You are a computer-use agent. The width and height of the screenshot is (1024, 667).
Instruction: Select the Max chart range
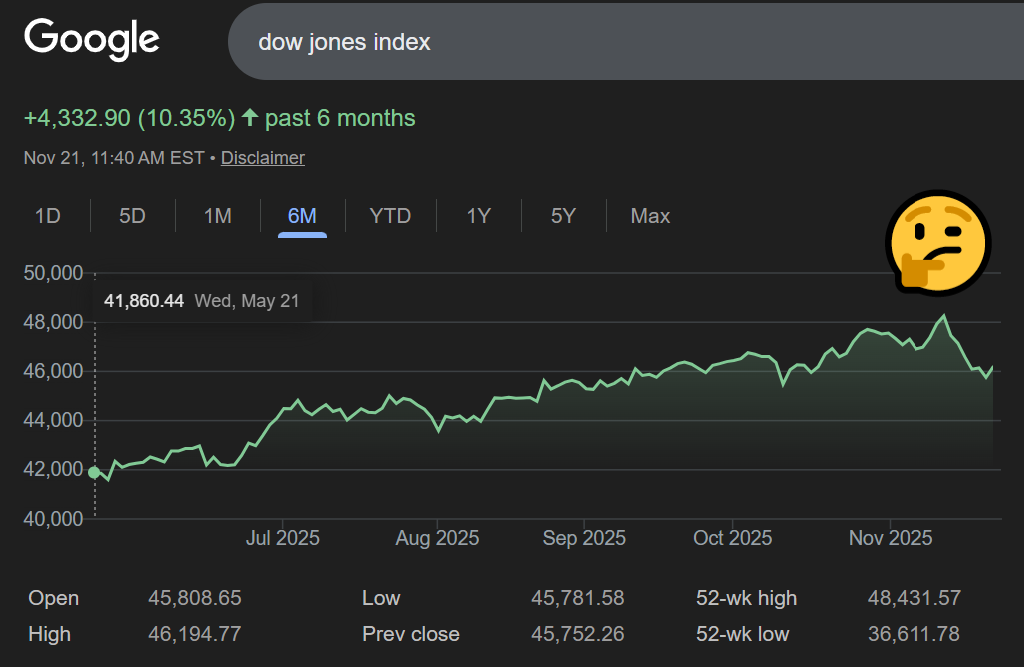650,216
